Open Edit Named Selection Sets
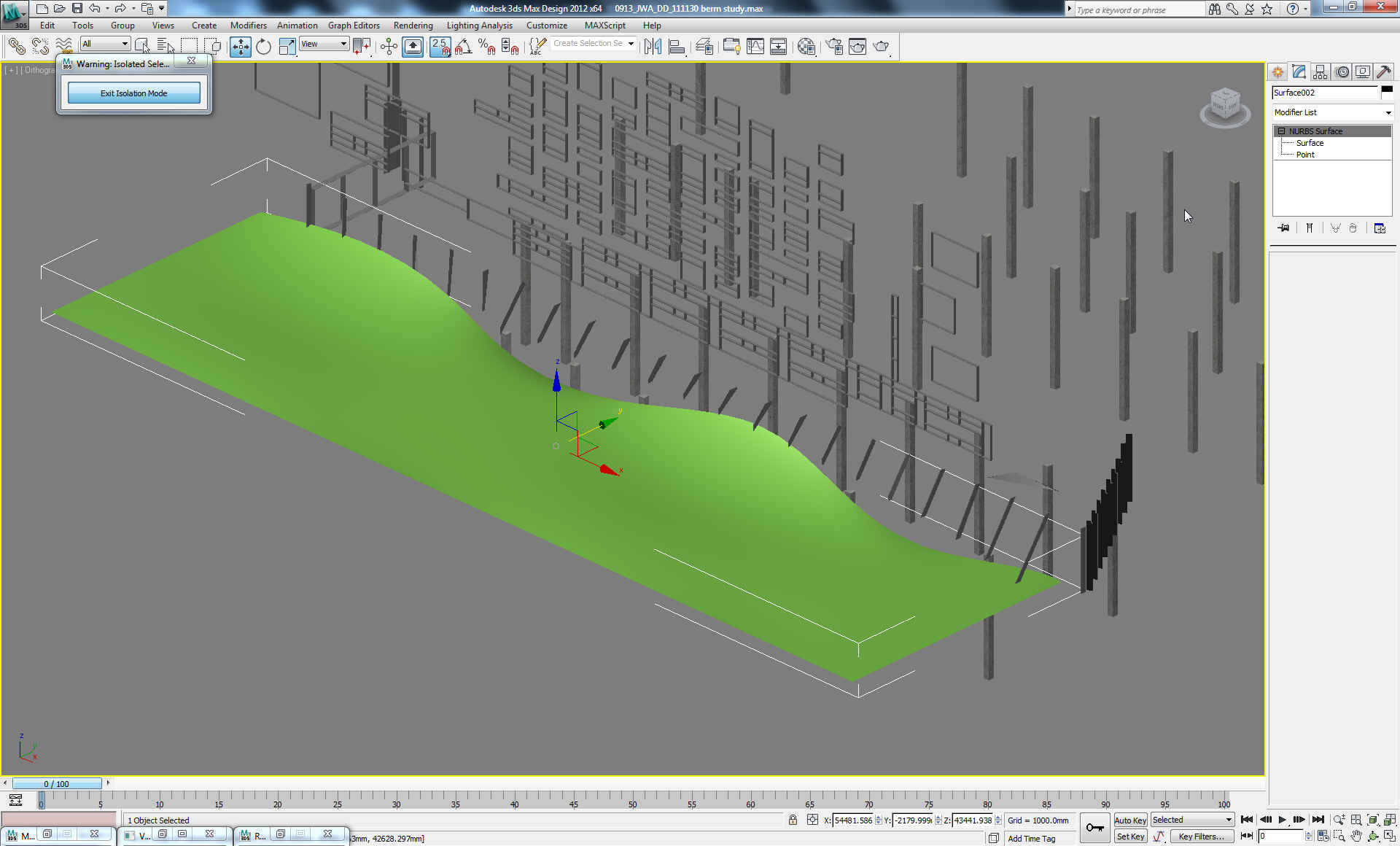 (537, 47)
